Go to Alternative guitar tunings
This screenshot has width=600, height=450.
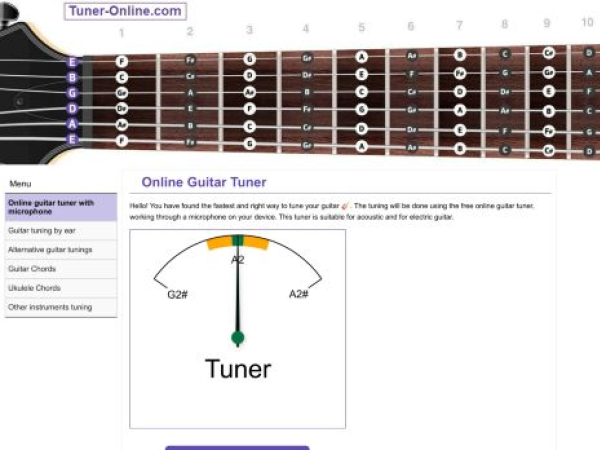[x=61, y=250]
